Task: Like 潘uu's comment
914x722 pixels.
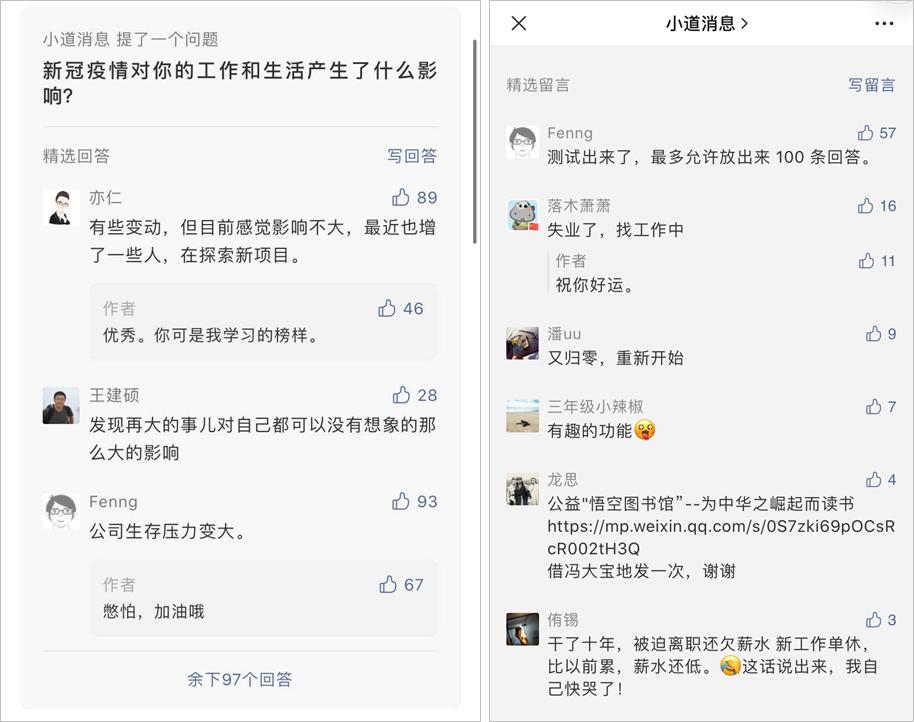Action: coord(873,334)
